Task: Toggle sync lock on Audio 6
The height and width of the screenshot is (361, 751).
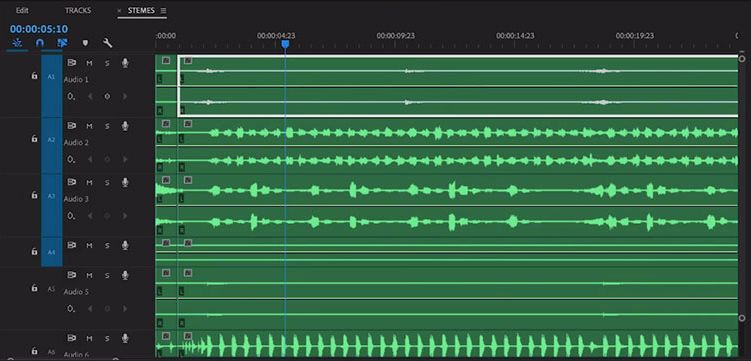Action: pyautogui.click(x=71, y=338)
